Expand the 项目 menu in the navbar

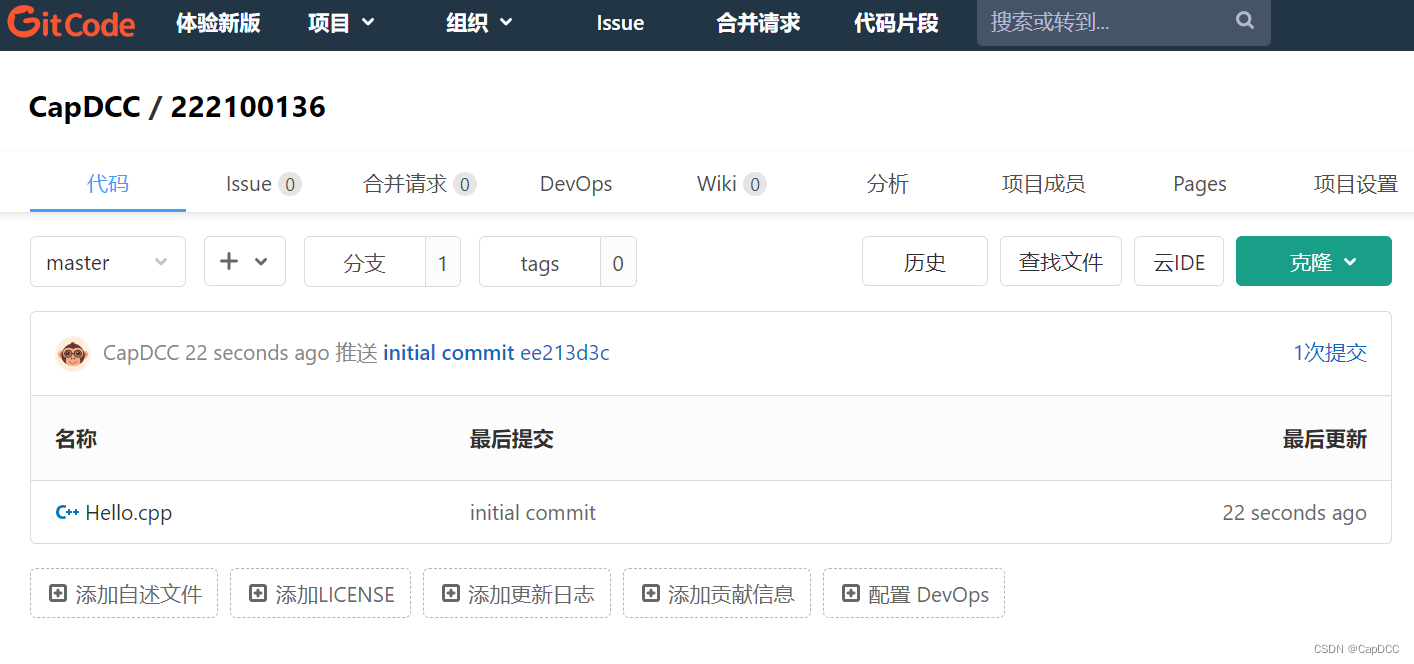[342, 22]
